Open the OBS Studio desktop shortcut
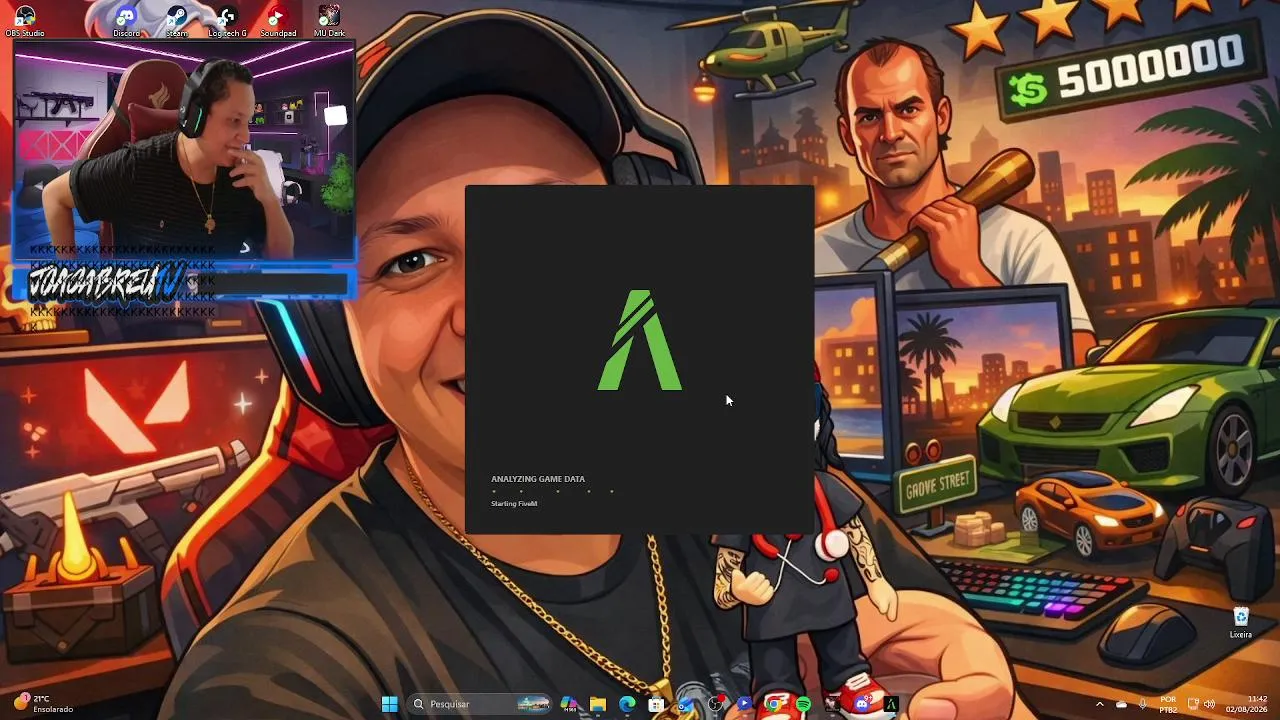1280x720 pixels. pos(25,21)
